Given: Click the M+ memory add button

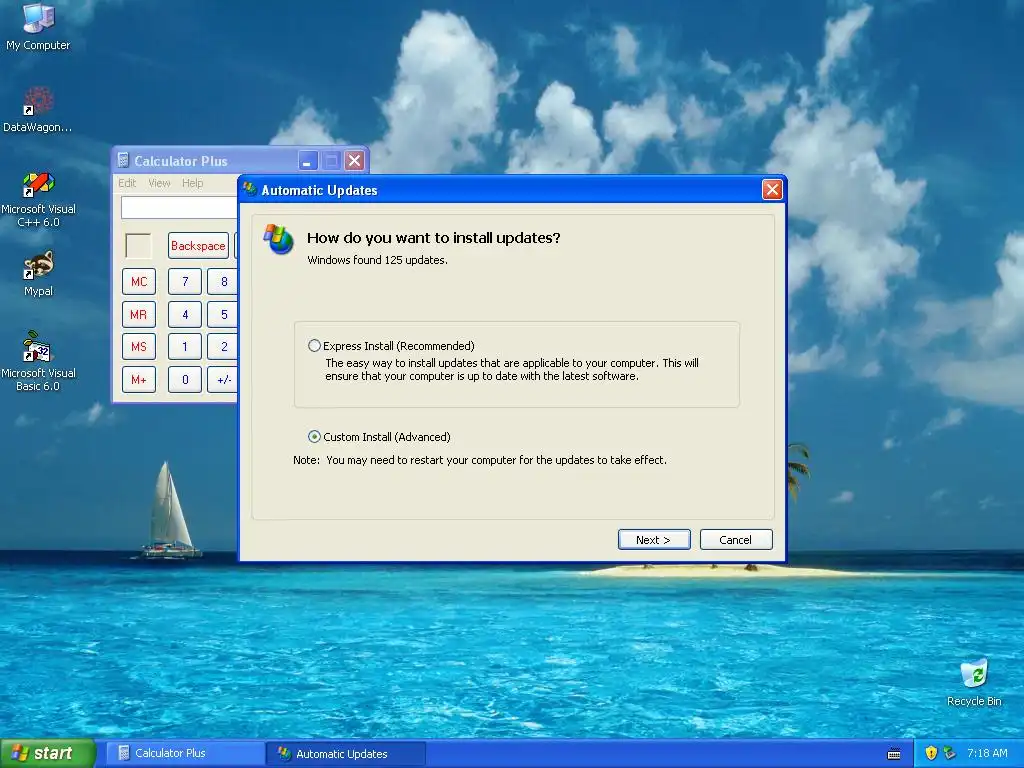Looking at the screenshot, I should (x=138, y=379).
